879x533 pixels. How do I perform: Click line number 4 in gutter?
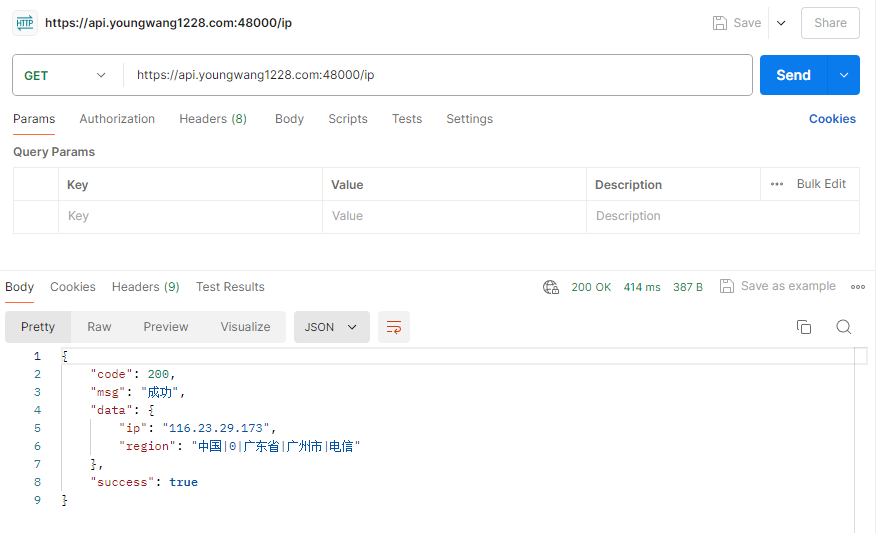37,410
